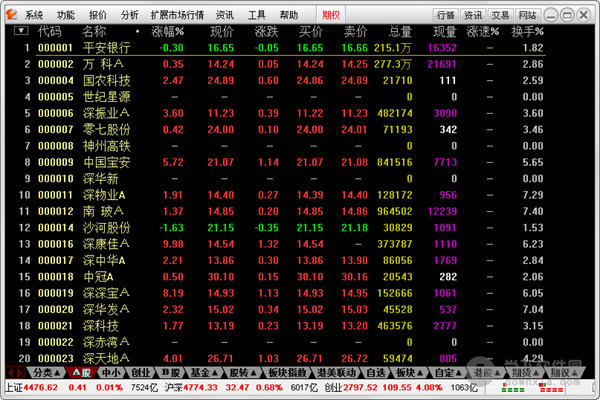Expand the 板块▲ bottom tab
The image size is (600, 400).
click(x=409, y=372)
